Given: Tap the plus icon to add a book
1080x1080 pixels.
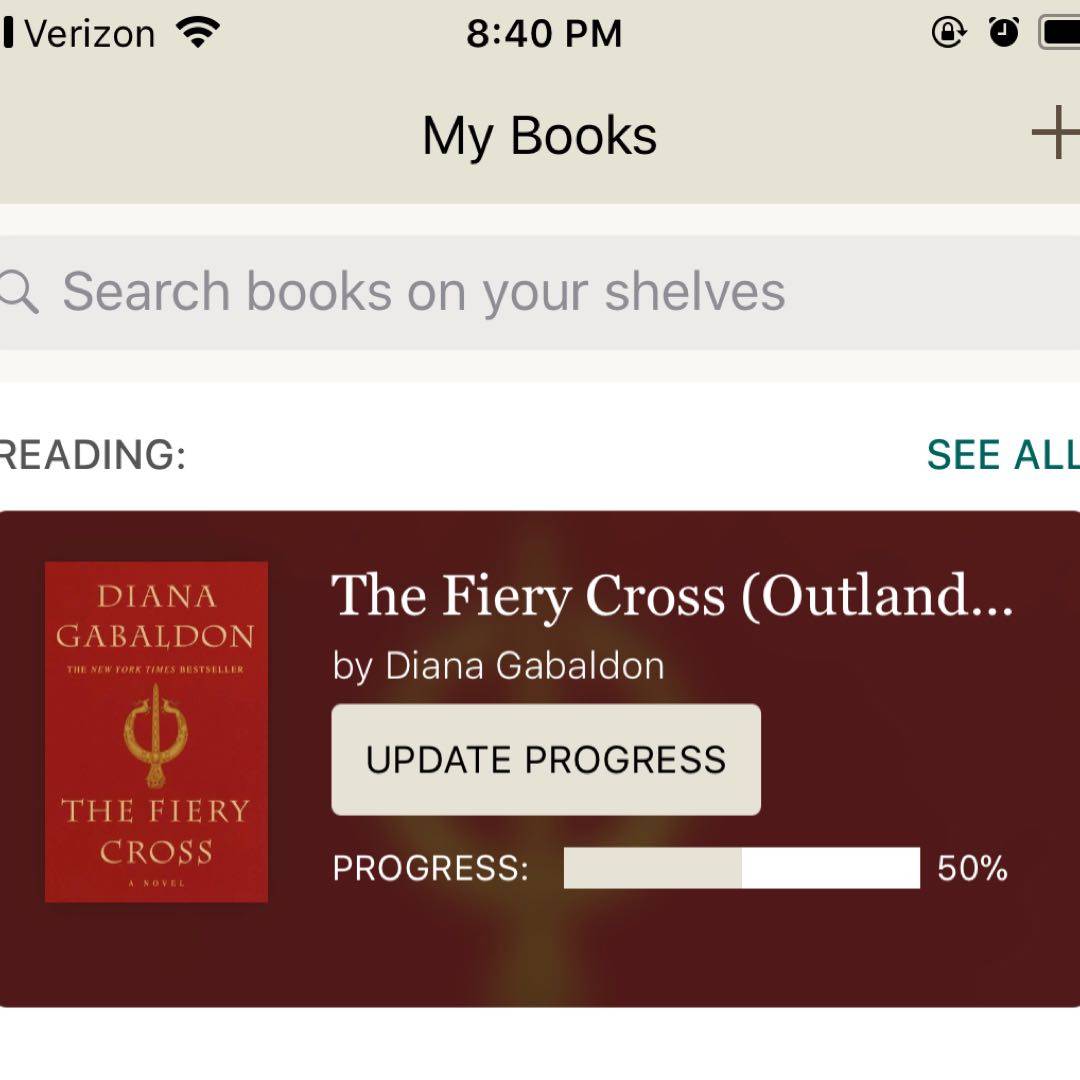Looking at the screenshot, I should coord(1055,133).
